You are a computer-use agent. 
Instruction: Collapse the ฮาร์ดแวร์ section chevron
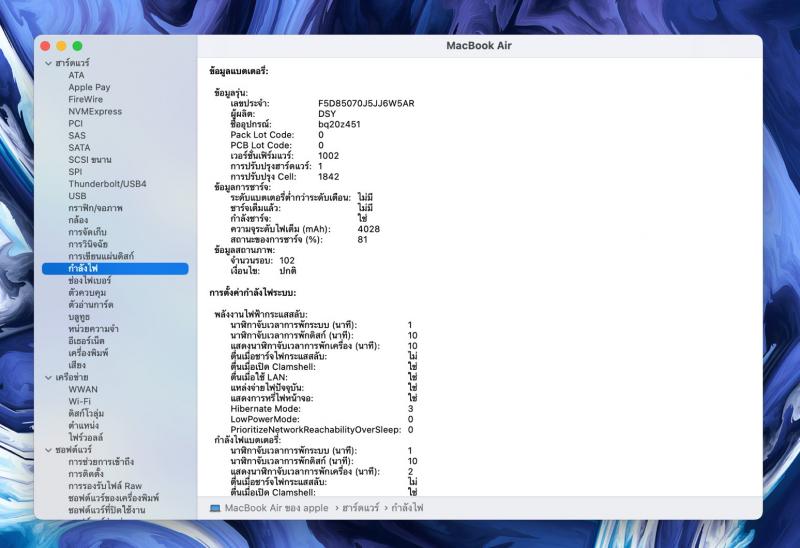tap(48, 63)
